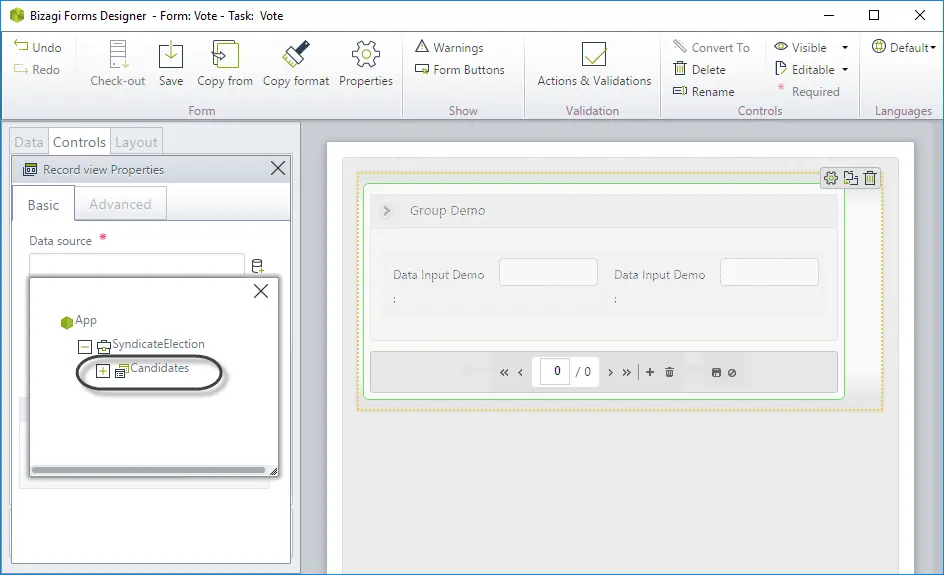This screenshot has width=944, height=575.
Task: Cancel record edit in pager
Action: [x=732, y=373]
